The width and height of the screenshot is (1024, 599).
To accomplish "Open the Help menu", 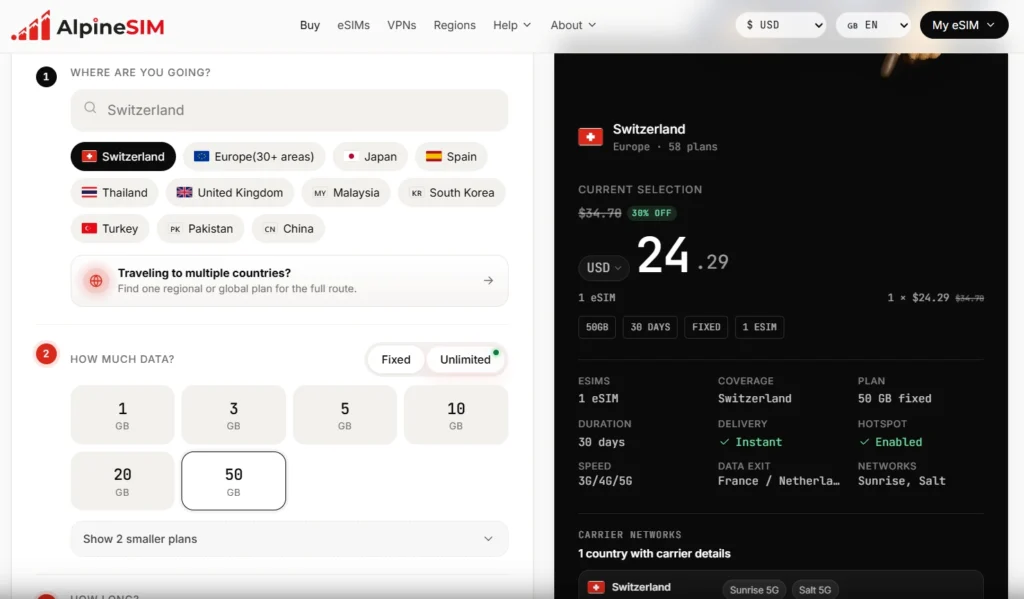I will (512, 25).
